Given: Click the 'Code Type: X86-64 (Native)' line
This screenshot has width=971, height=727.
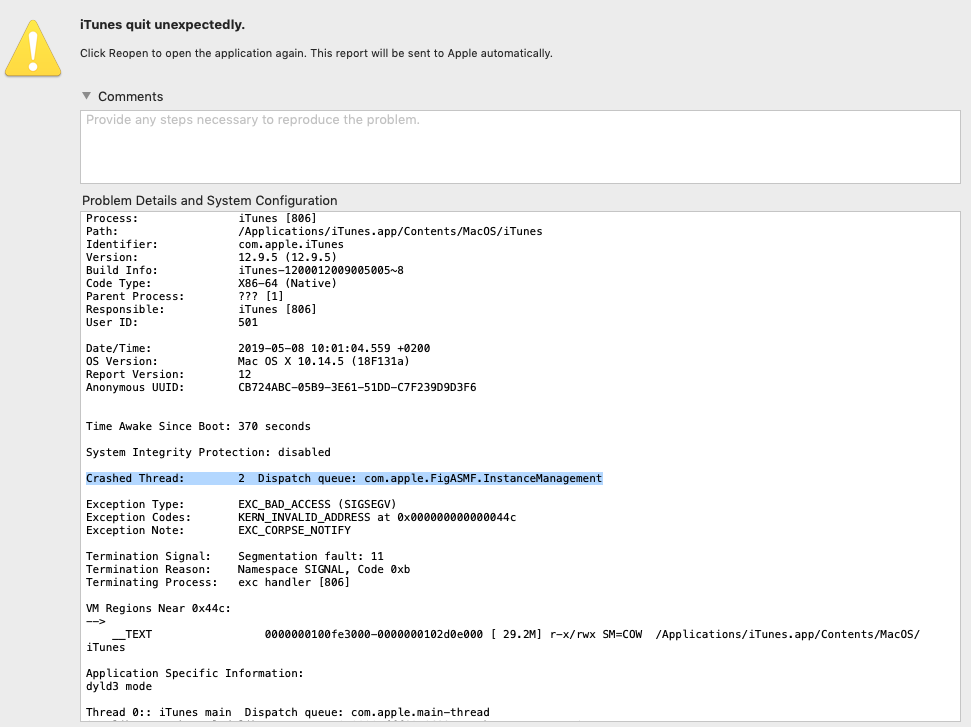Looking at the screenshot, I should [211, 283].
